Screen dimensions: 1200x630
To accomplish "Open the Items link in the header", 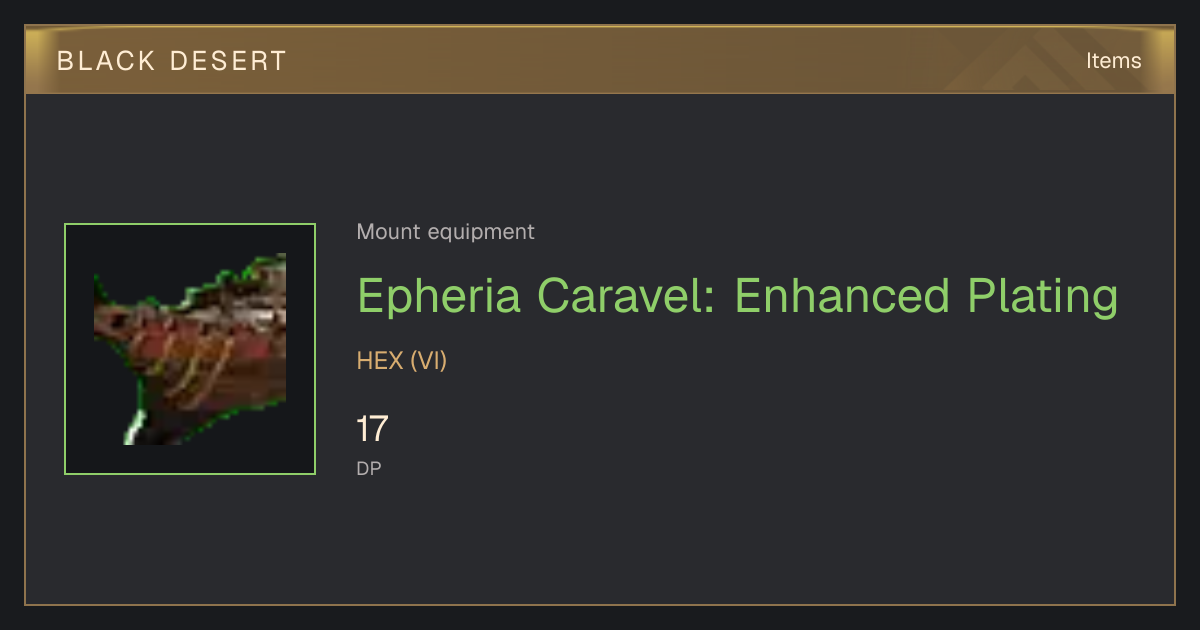I will pos(1113,61).
